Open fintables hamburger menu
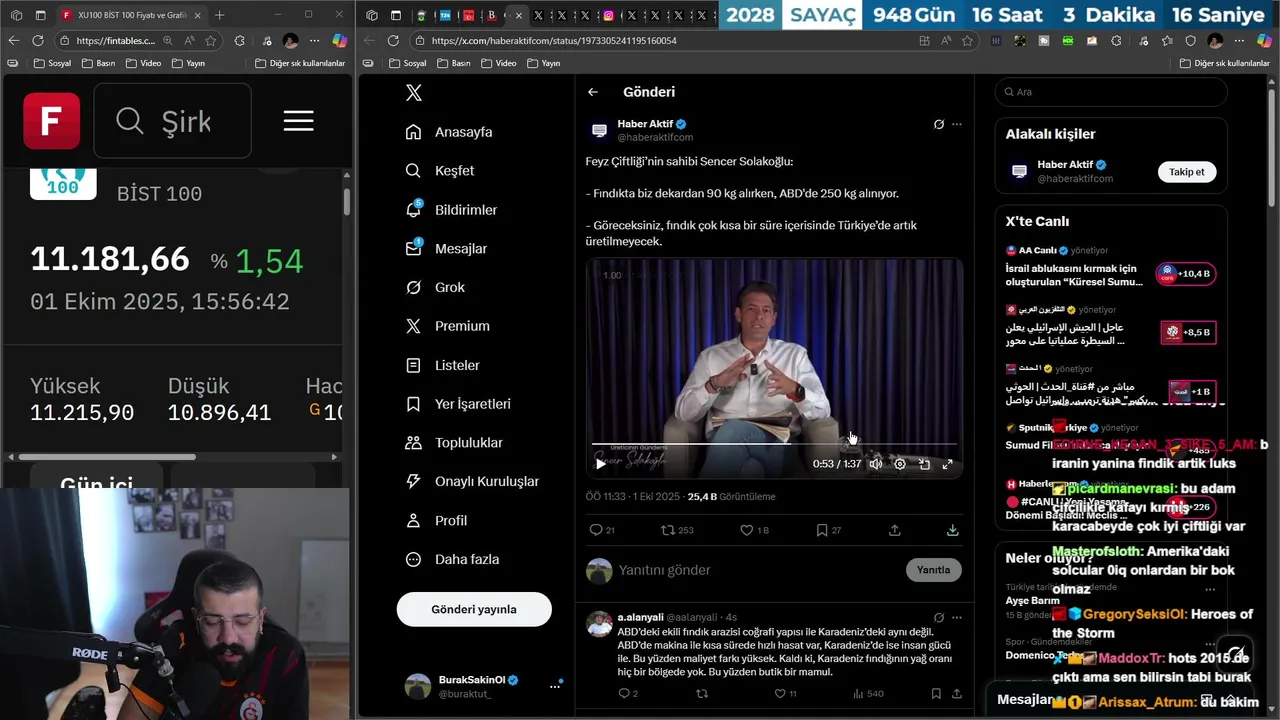Image resolution: width=1280 pixels, height=720 pixels. (x=298, y=121)
